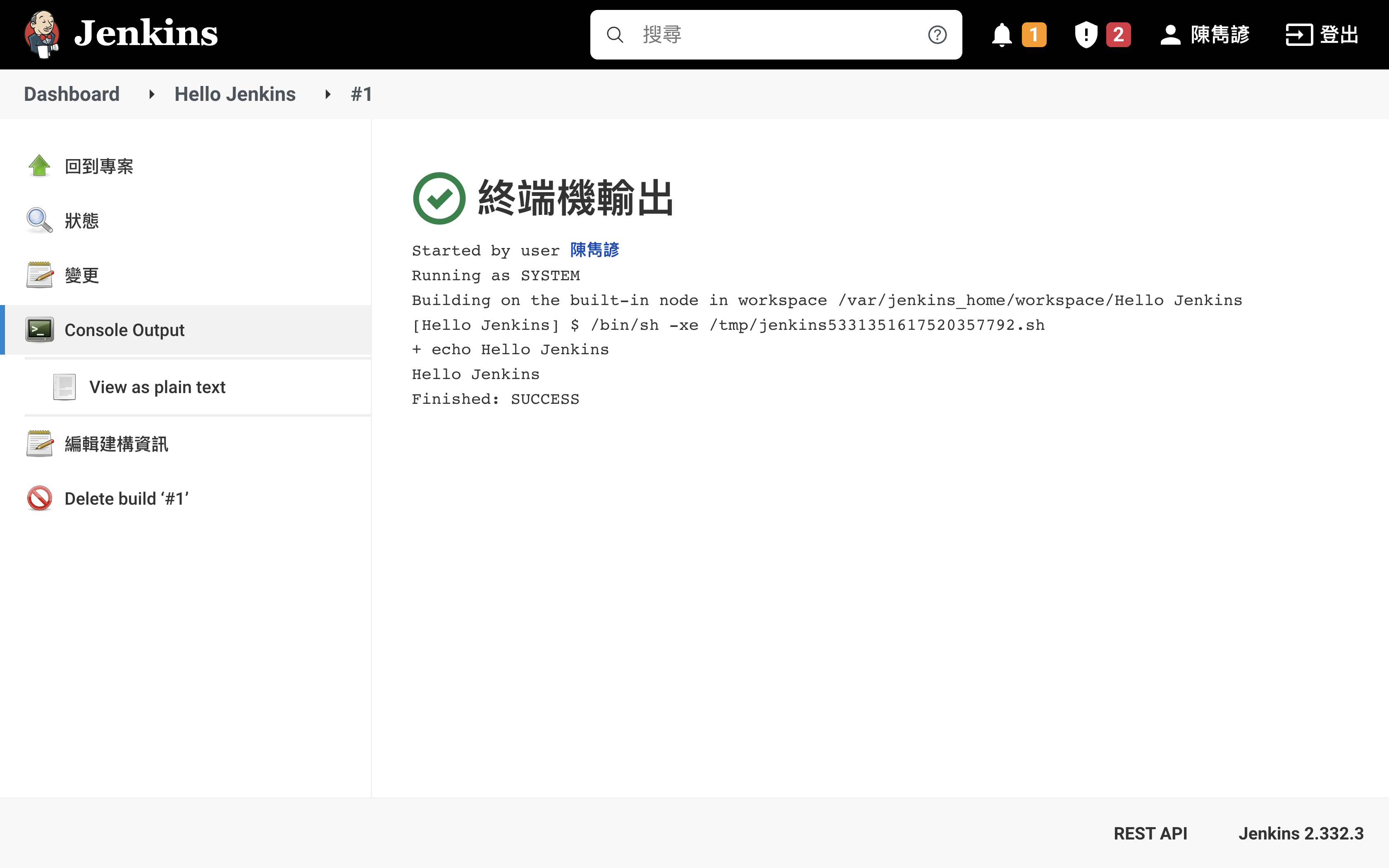Click 登出 to log out
The image size is (1389, 868).
pos(1339,35)
